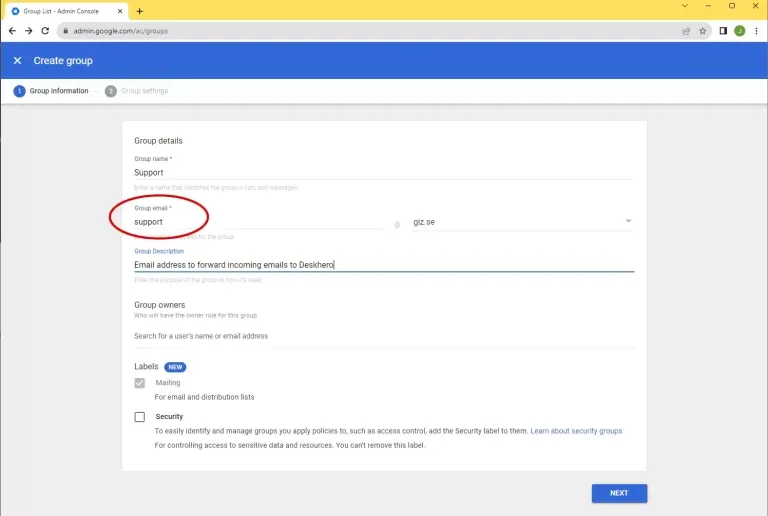Click the Create group title

(x=63, y=61)
